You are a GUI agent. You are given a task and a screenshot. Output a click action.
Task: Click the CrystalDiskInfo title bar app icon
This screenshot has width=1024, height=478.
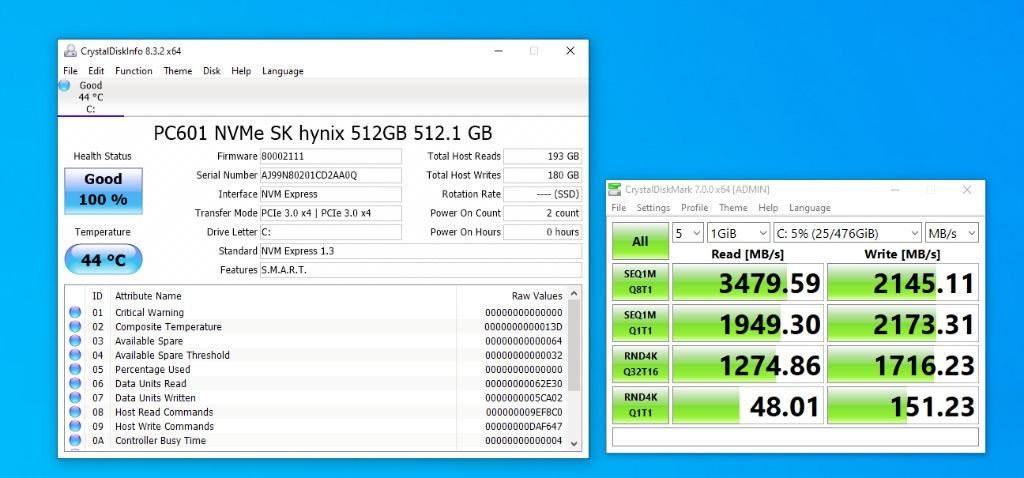[70, 51]
